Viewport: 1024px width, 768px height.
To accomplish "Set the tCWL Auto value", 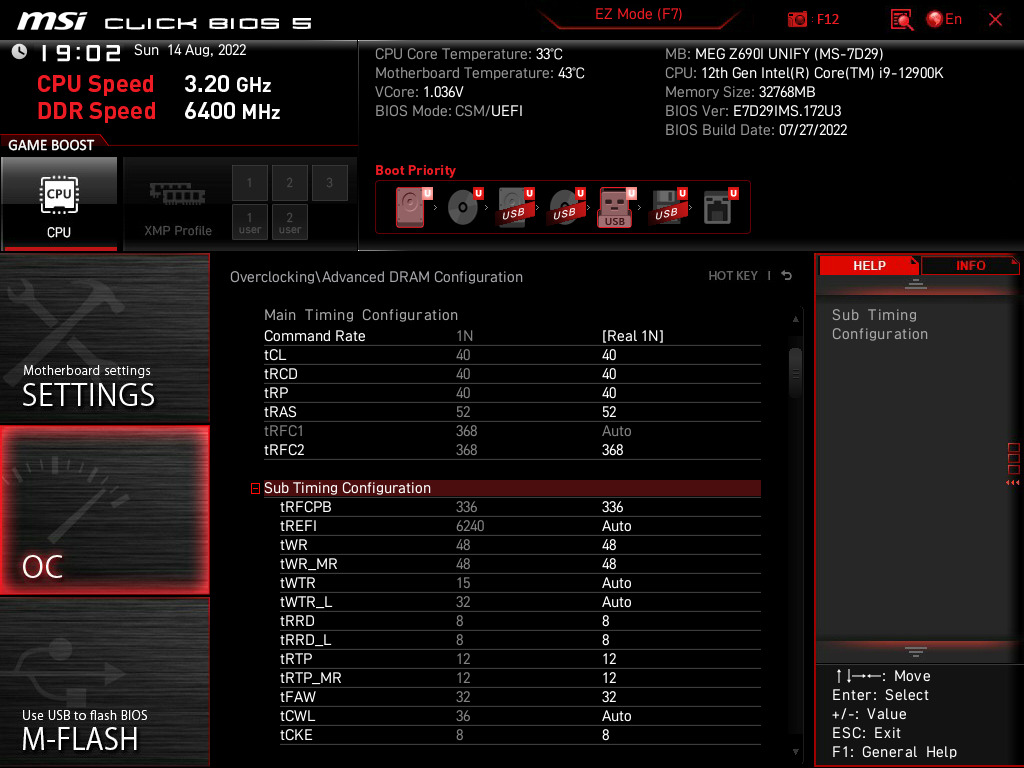I will coord(616,716).
